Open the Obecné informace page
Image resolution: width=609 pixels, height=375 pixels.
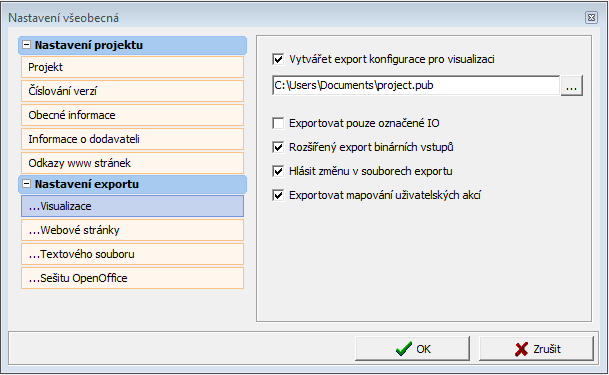(x=132, y=115)
